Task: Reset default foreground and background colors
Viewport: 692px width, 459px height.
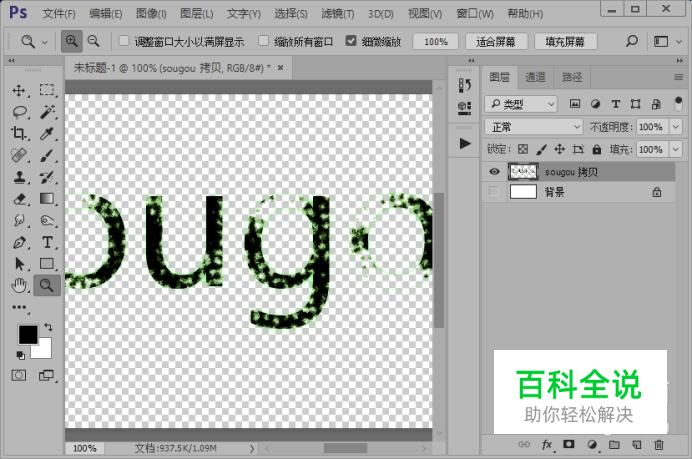Action: (x=20, y=355)
